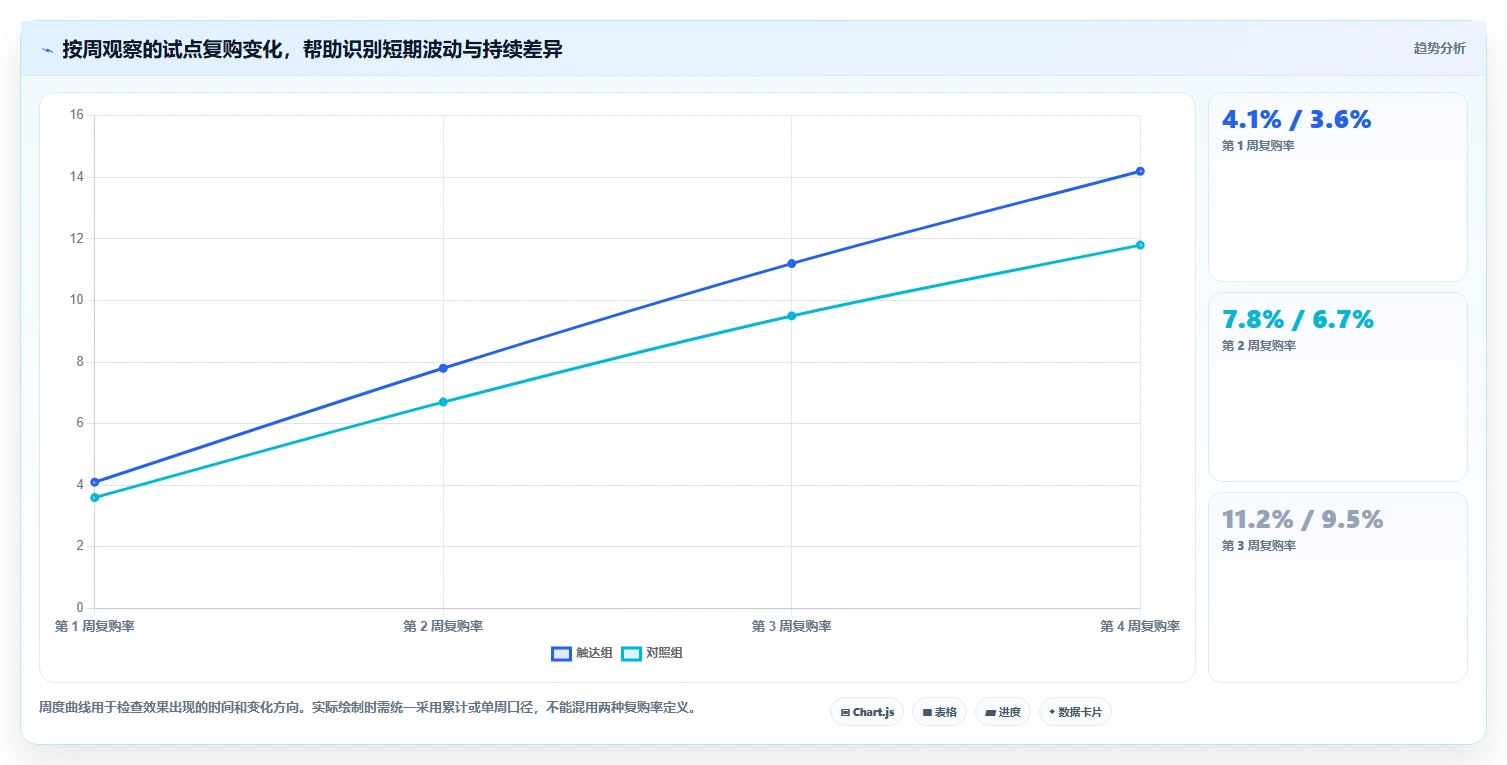Click the 对照组 cyan legend swatch
This screenshot has width=1507, height=765.
coord(631,653)
